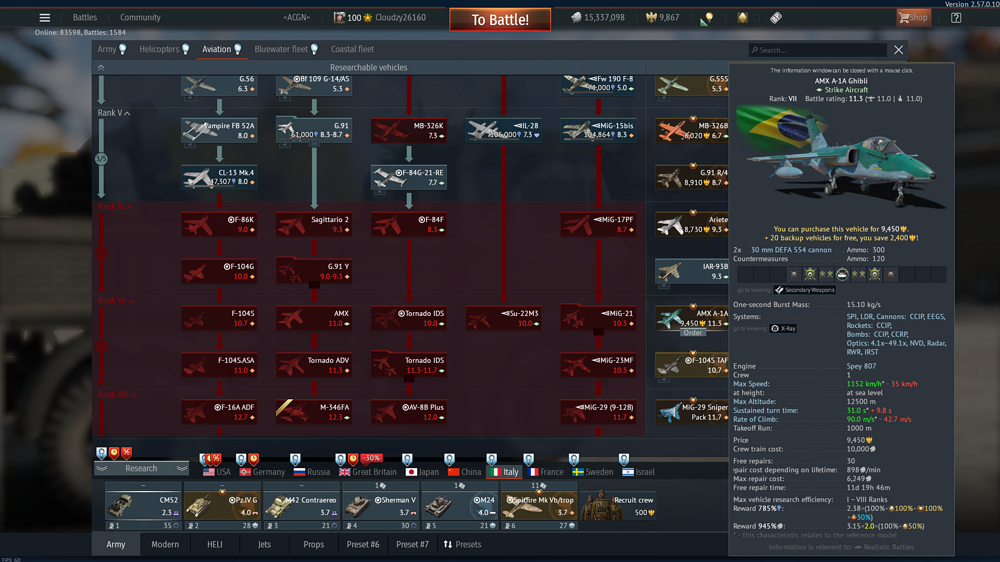Open the Community menu
Viewport: 1000px width, 562px height.
coord(140,18)
